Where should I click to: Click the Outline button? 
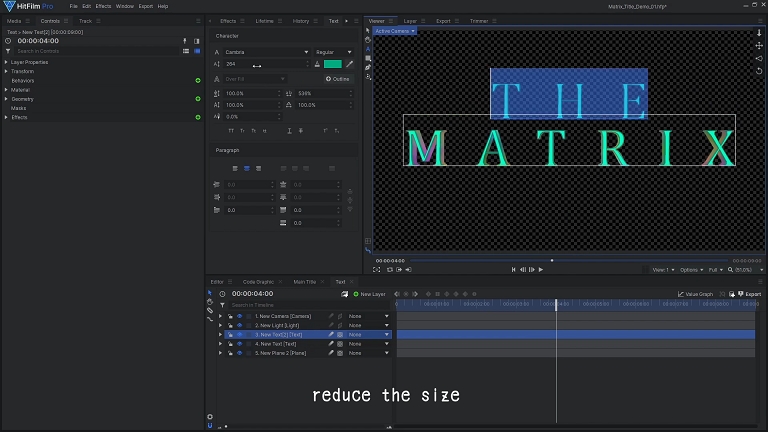[x=338, y=78]
